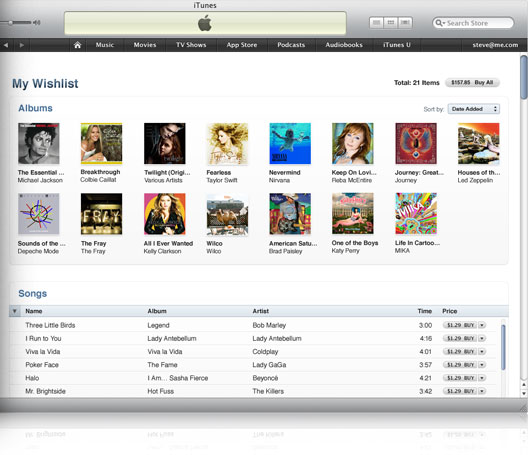528x455 pixels.
Task: Click the search magnifier icon
Action: point(439,23)
